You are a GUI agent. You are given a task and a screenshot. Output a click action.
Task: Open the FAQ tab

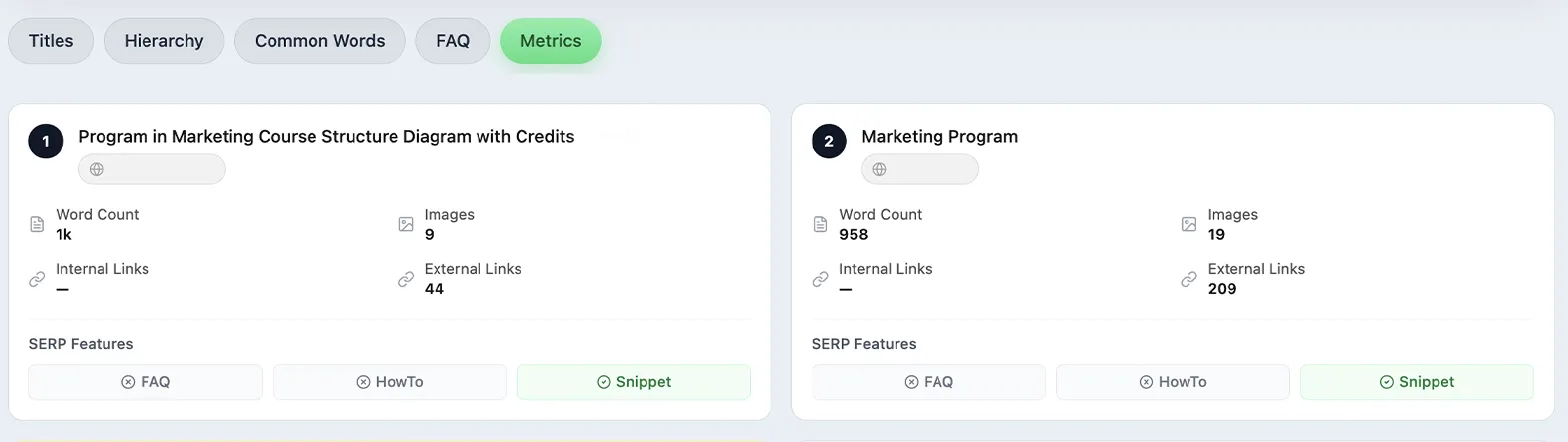click(453, 41)
